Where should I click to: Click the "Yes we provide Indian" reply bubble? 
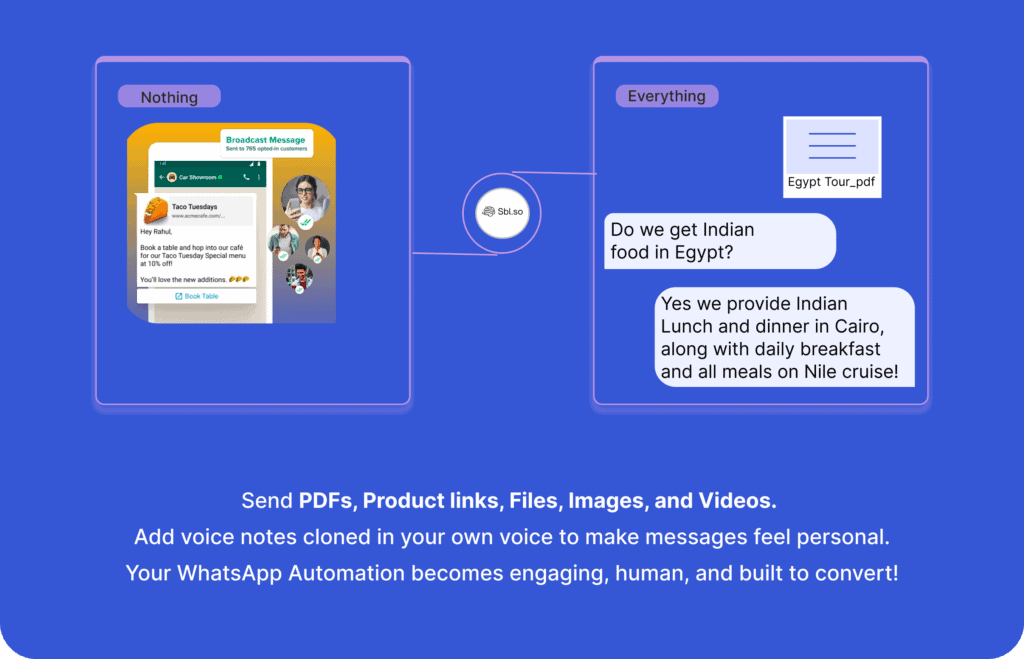(x=785, y=338)
